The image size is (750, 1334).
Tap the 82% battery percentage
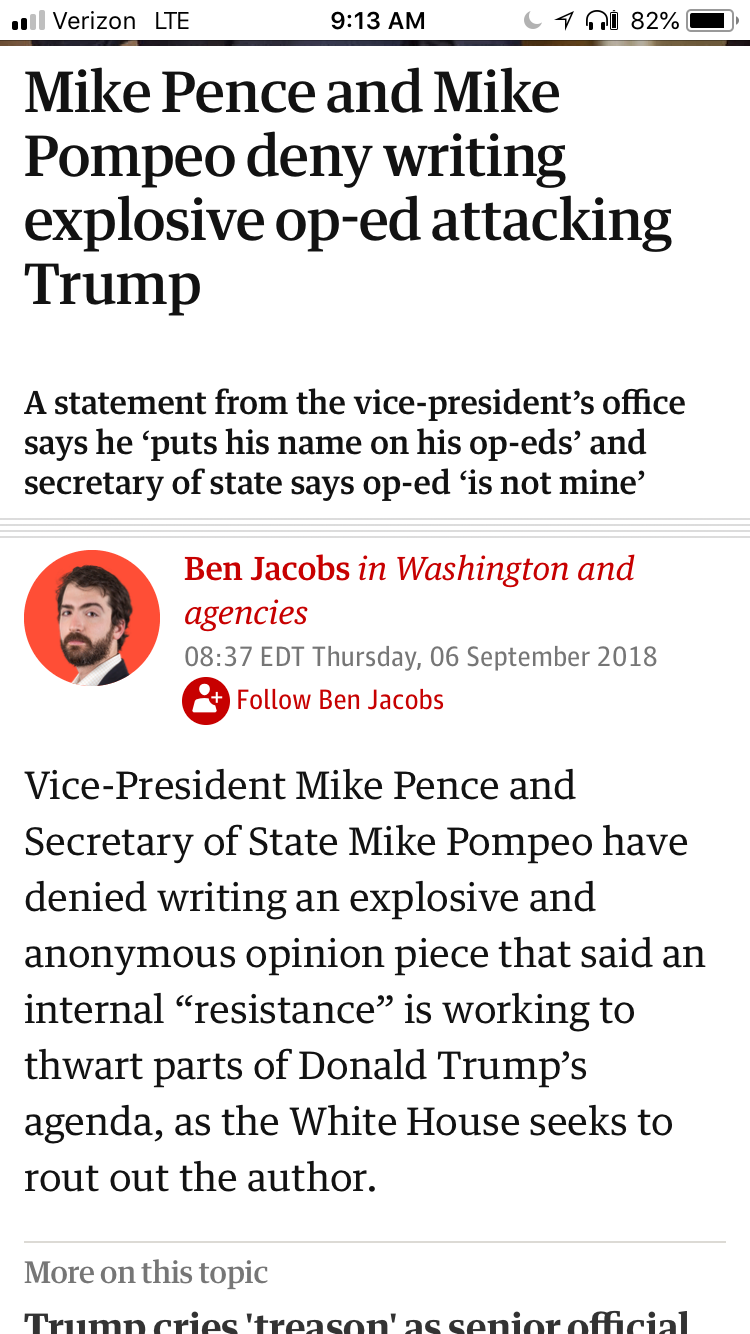[656, 20]
